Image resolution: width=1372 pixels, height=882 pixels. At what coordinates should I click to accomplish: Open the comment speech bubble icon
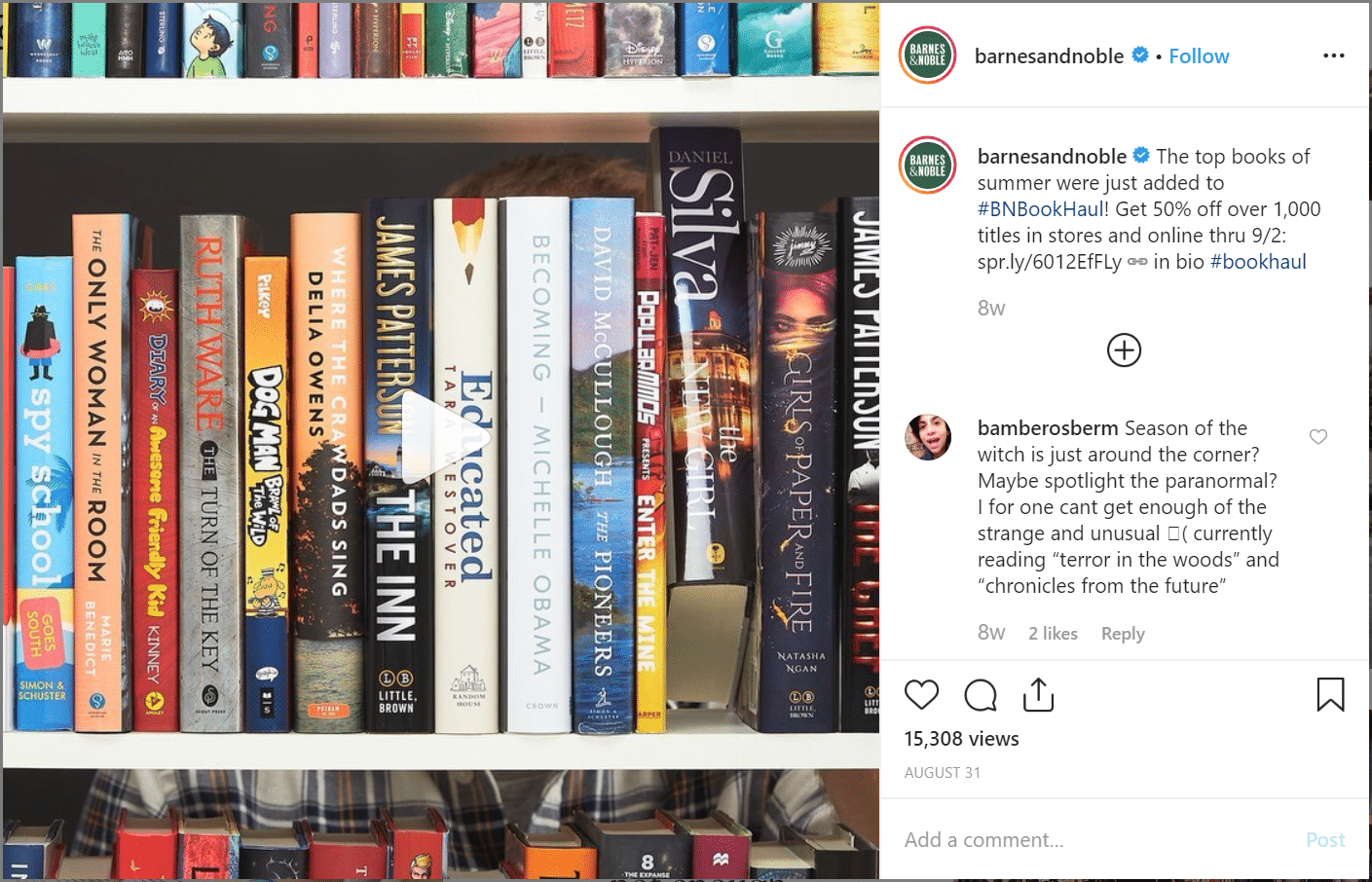click(x=981, y=695)
